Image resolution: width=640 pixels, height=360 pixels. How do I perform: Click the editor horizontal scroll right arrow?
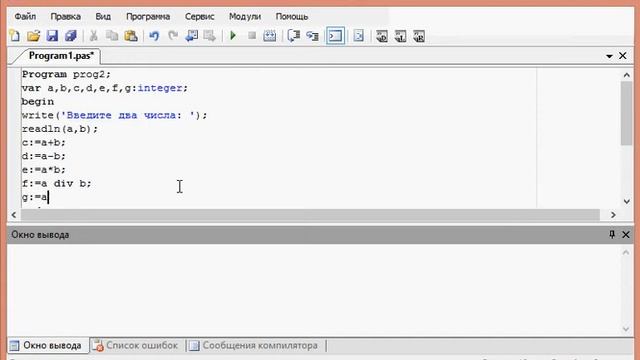(613, 215)
